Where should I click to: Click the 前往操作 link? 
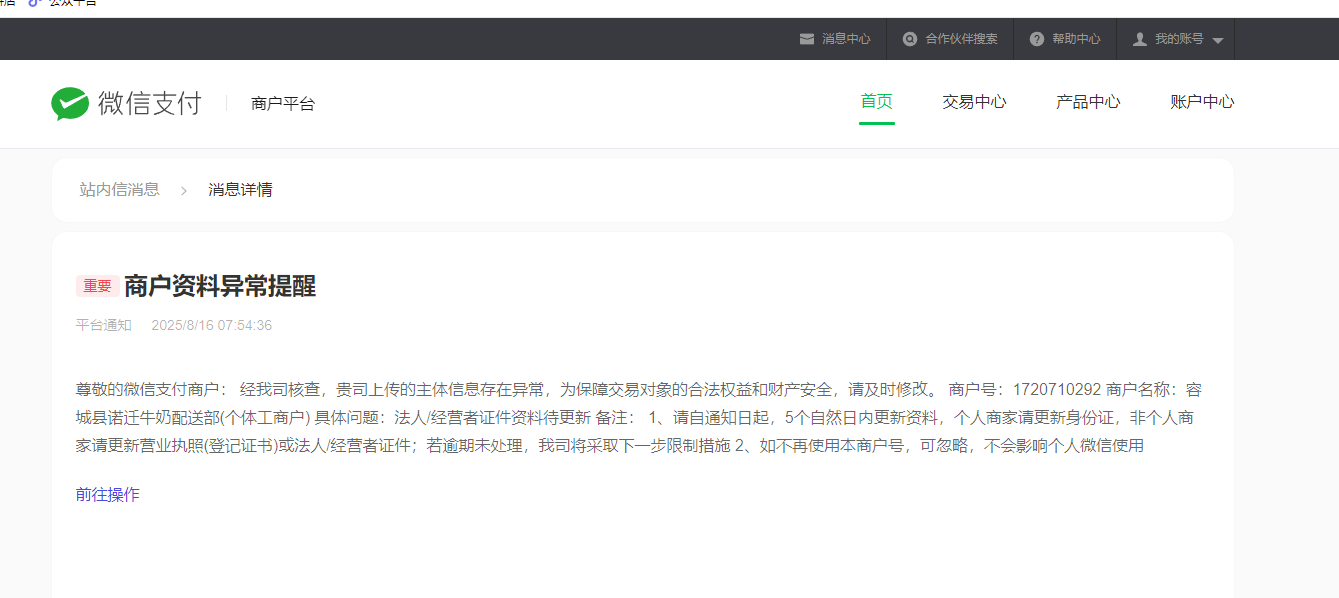click(108, 494)
